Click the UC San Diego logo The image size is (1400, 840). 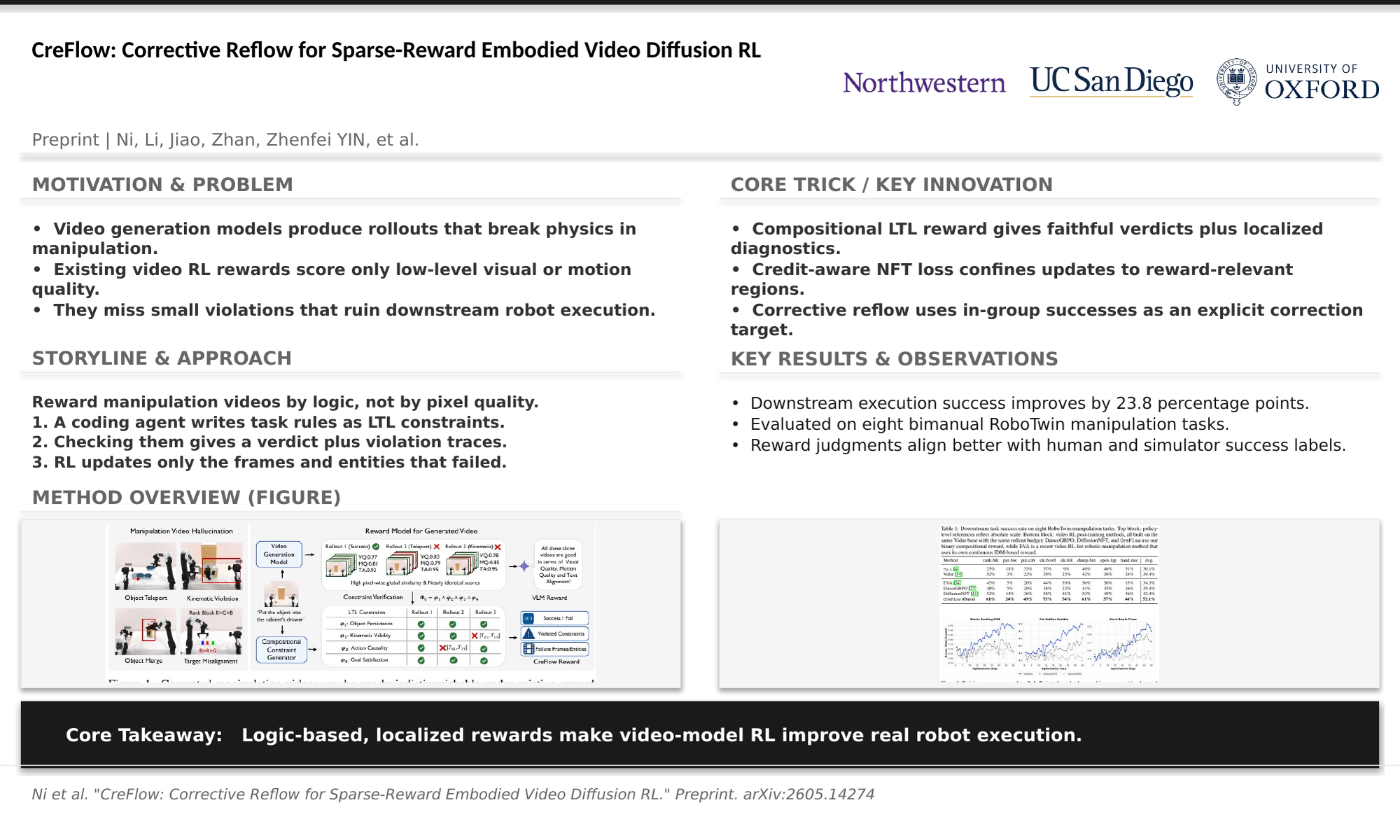(1112, 82)
